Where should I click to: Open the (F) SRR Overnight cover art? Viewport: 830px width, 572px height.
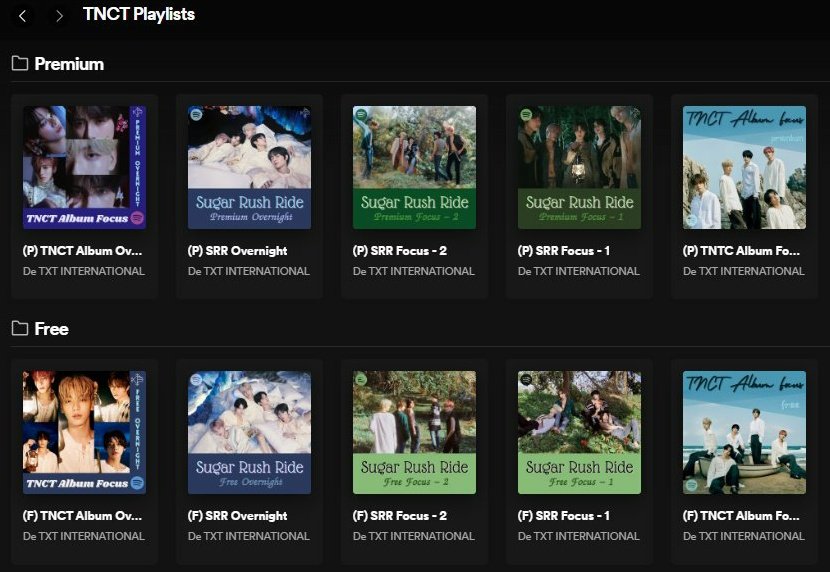click(x=249, y=432)
